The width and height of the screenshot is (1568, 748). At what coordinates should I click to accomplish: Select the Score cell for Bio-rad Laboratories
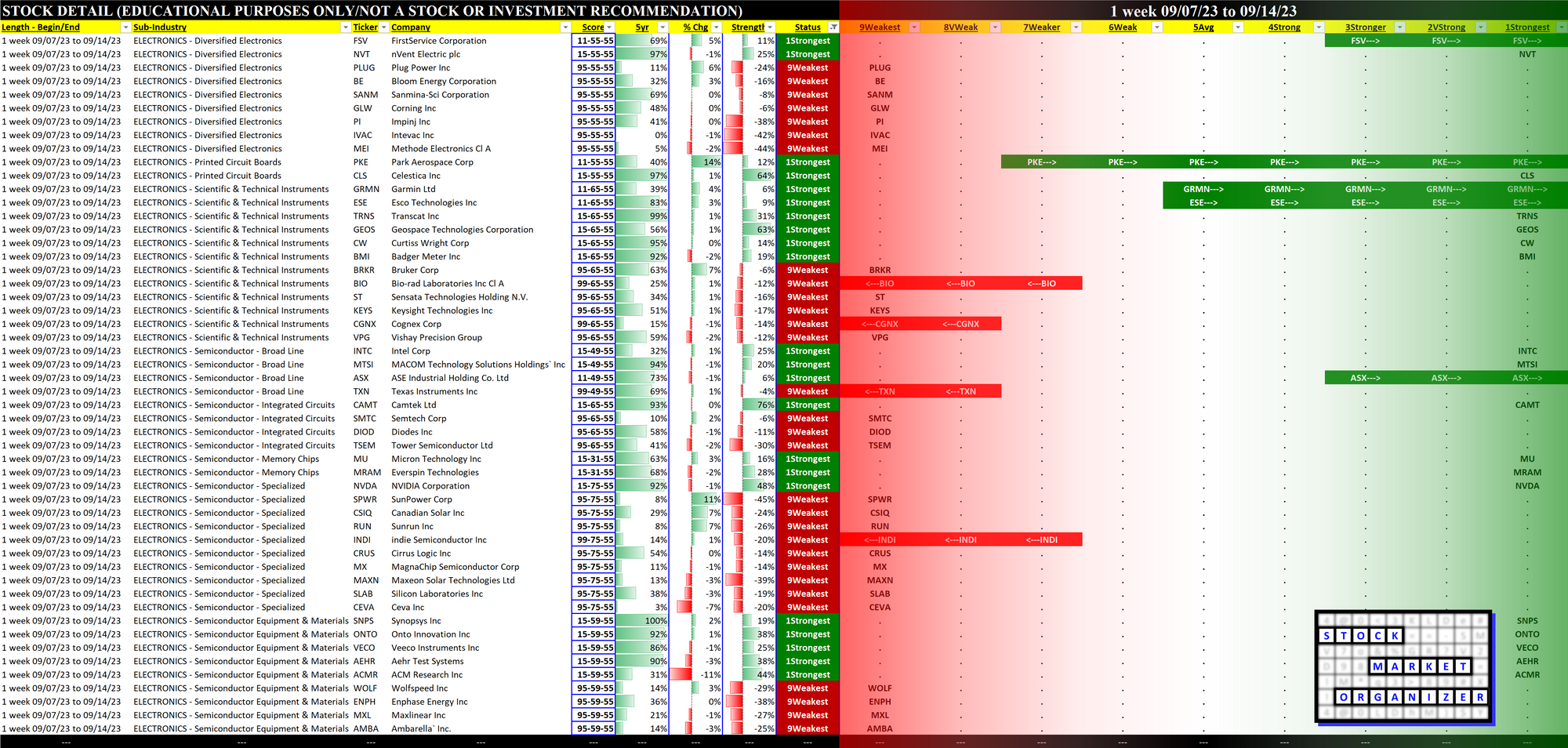tap(594, 284)
